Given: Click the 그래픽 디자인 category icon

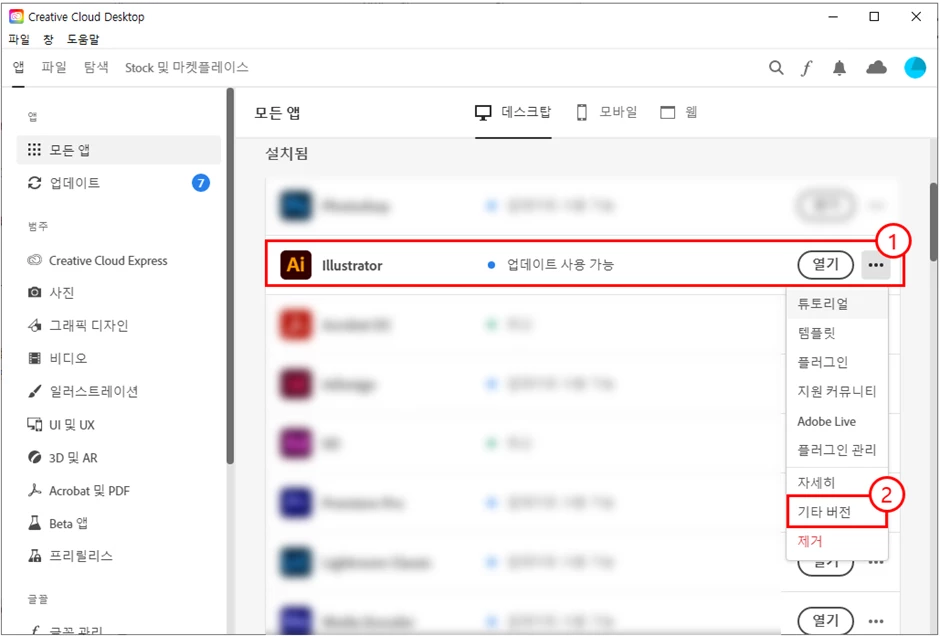Looking at the screenshot, I should click(35, 325).
